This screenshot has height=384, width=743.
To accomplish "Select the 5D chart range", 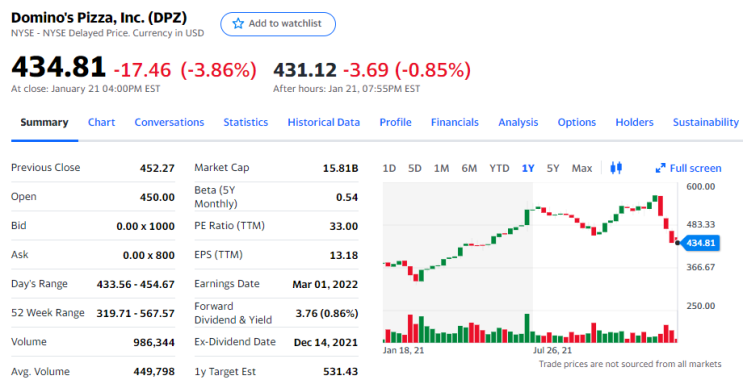I will pos(415,168).
